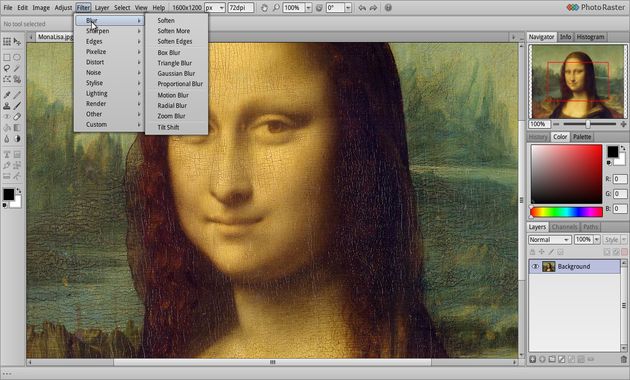The width and height of the screenshot is (630, 380).
Task: Click the layer mask icon in Layers footer
Action: [x=562, y=359]
